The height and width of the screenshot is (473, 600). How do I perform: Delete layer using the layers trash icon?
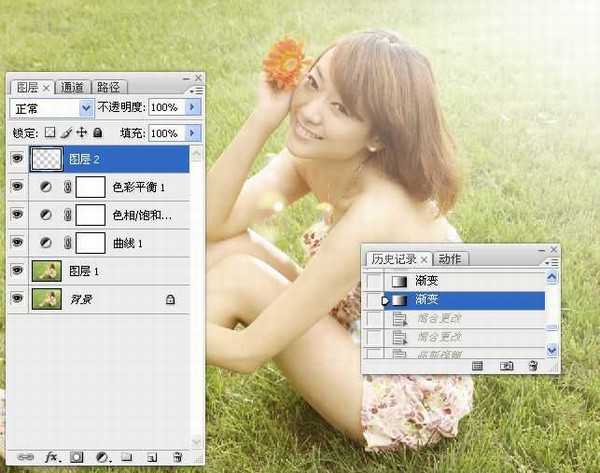click(178, 457)
